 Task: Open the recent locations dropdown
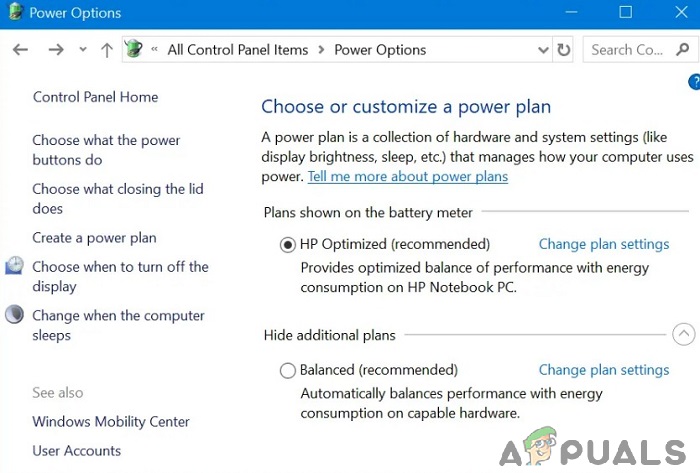point(83,50)
